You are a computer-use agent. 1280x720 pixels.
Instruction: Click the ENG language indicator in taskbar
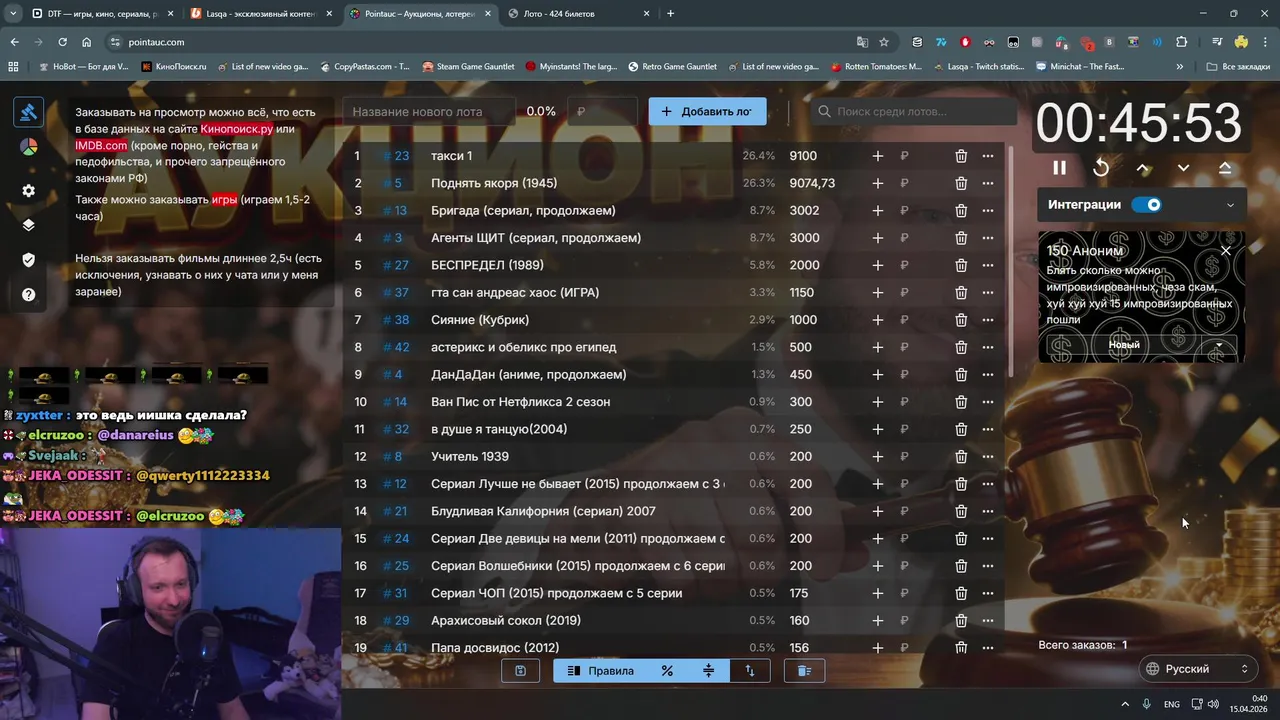point(1171,704)
